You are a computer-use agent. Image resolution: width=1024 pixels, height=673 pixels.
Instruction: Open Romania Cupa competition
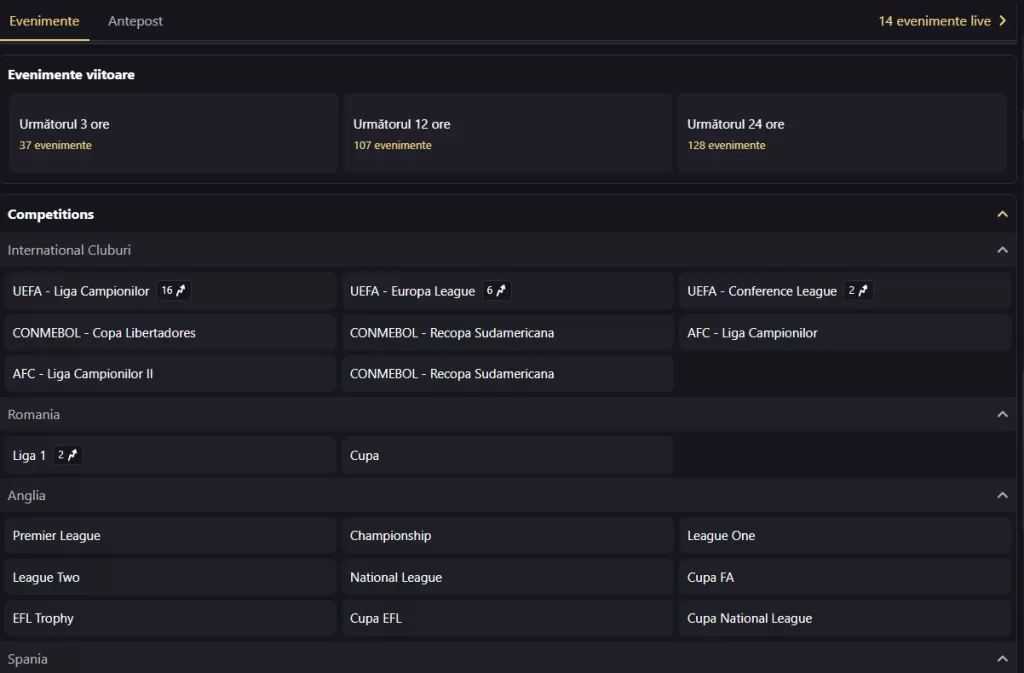click(507, 456)
